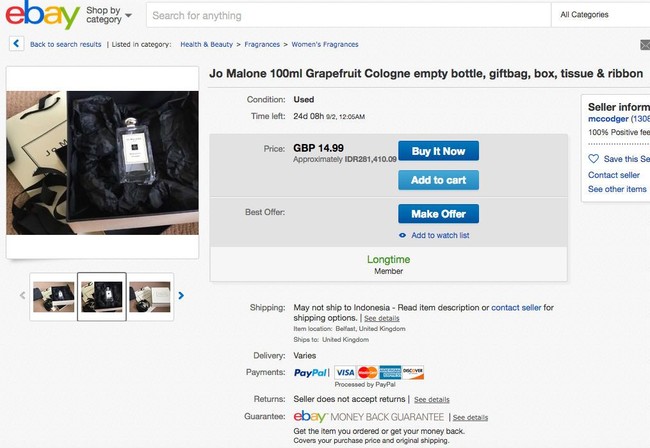
Task: Click the heart icon to save this seller
Action: [593, 158]
